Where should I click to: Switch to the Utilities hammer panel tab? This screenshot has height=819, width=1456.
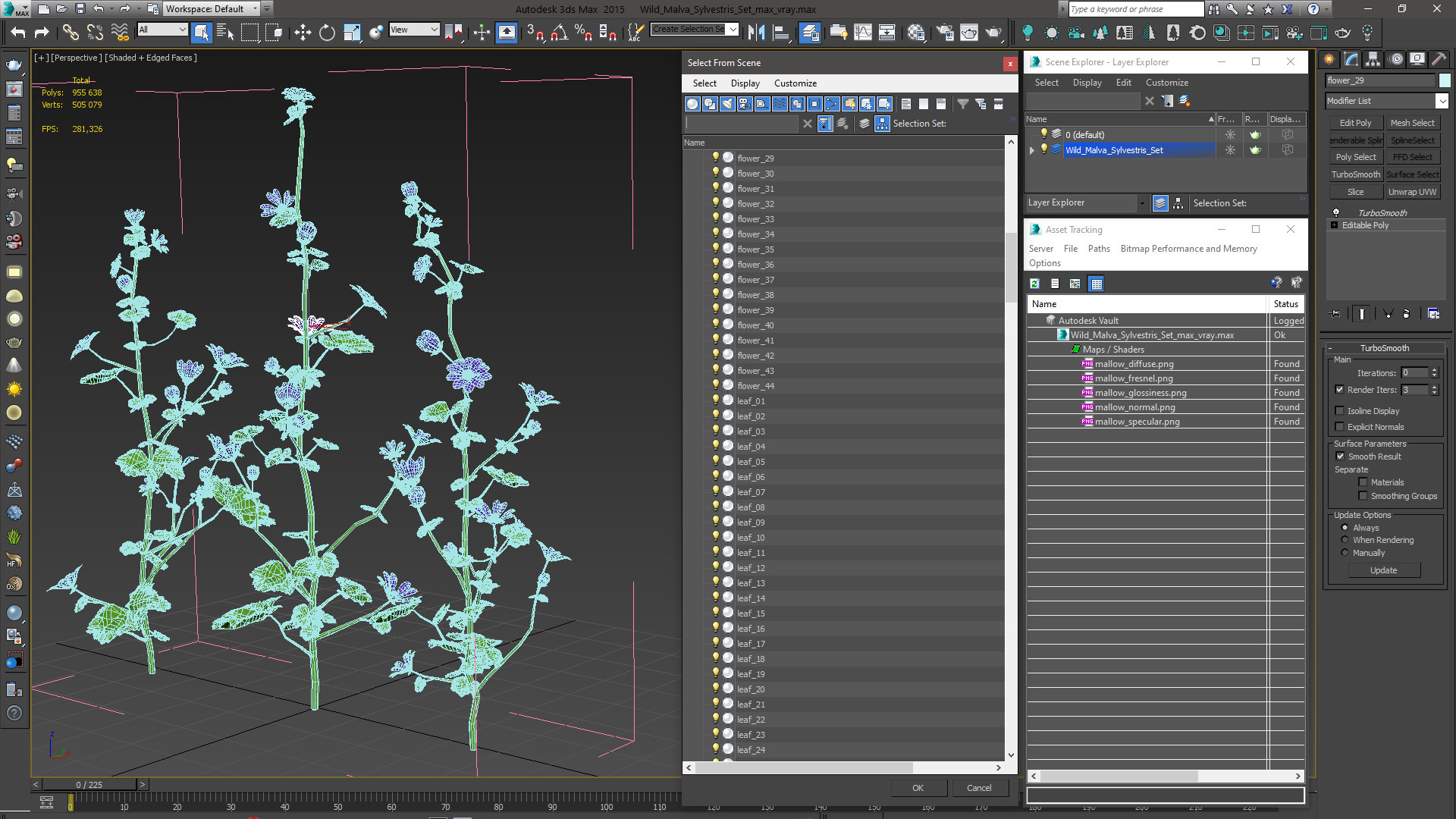(x=1439, y=59)
